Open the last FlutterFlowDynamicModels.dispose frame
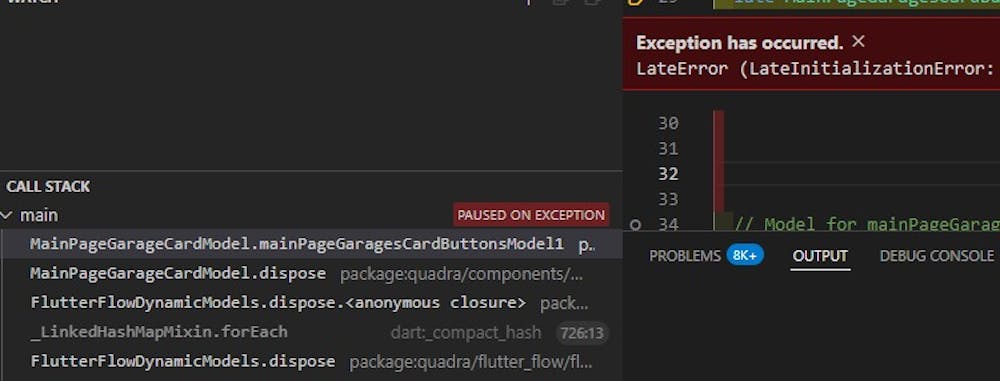Image resolution: width=1000 pixels, height=381 pixels. (311, 362)
